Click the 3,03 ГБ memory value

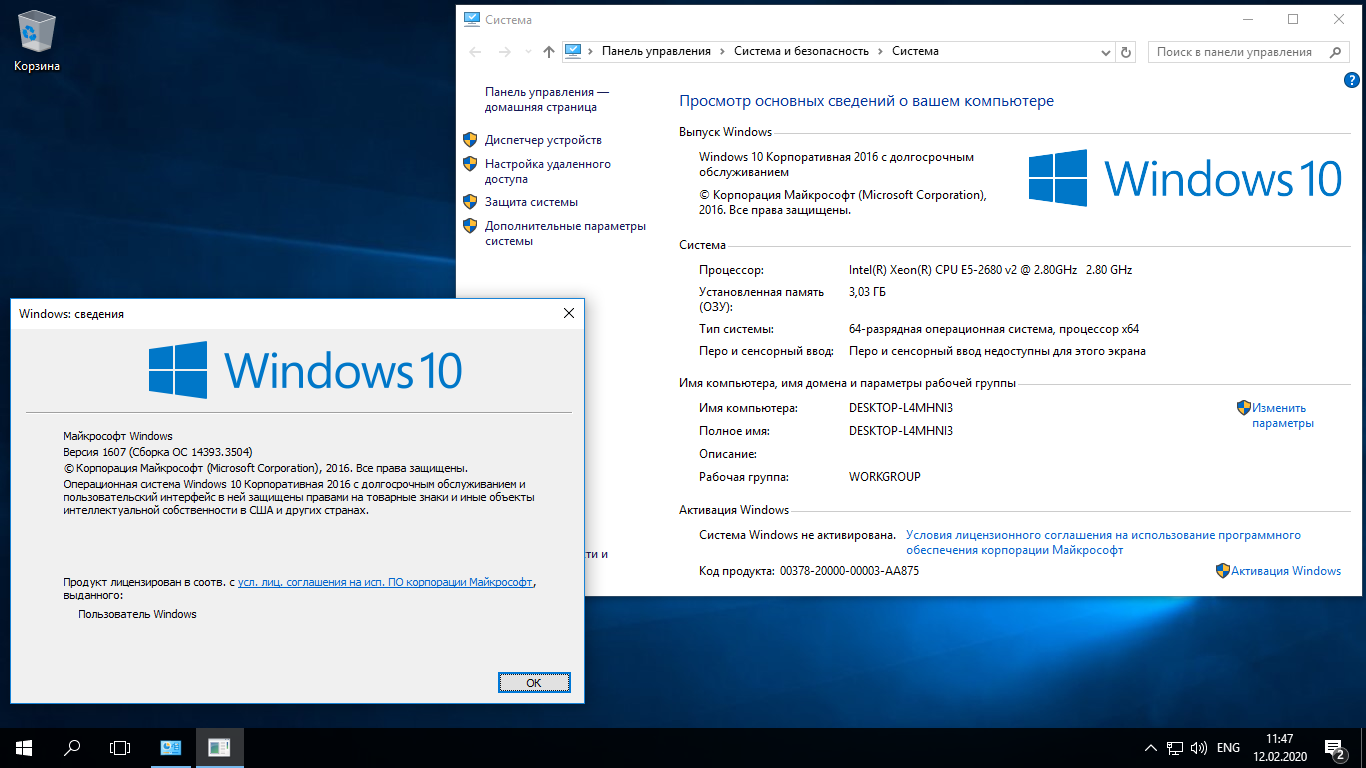pos(866,292)
